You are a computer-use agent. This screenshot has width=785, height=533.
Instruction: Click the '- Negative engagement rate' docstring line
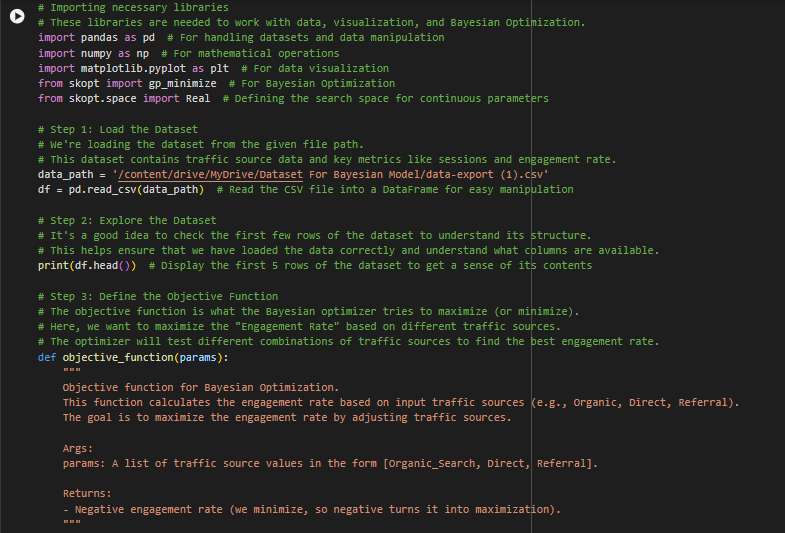[312, 509]
